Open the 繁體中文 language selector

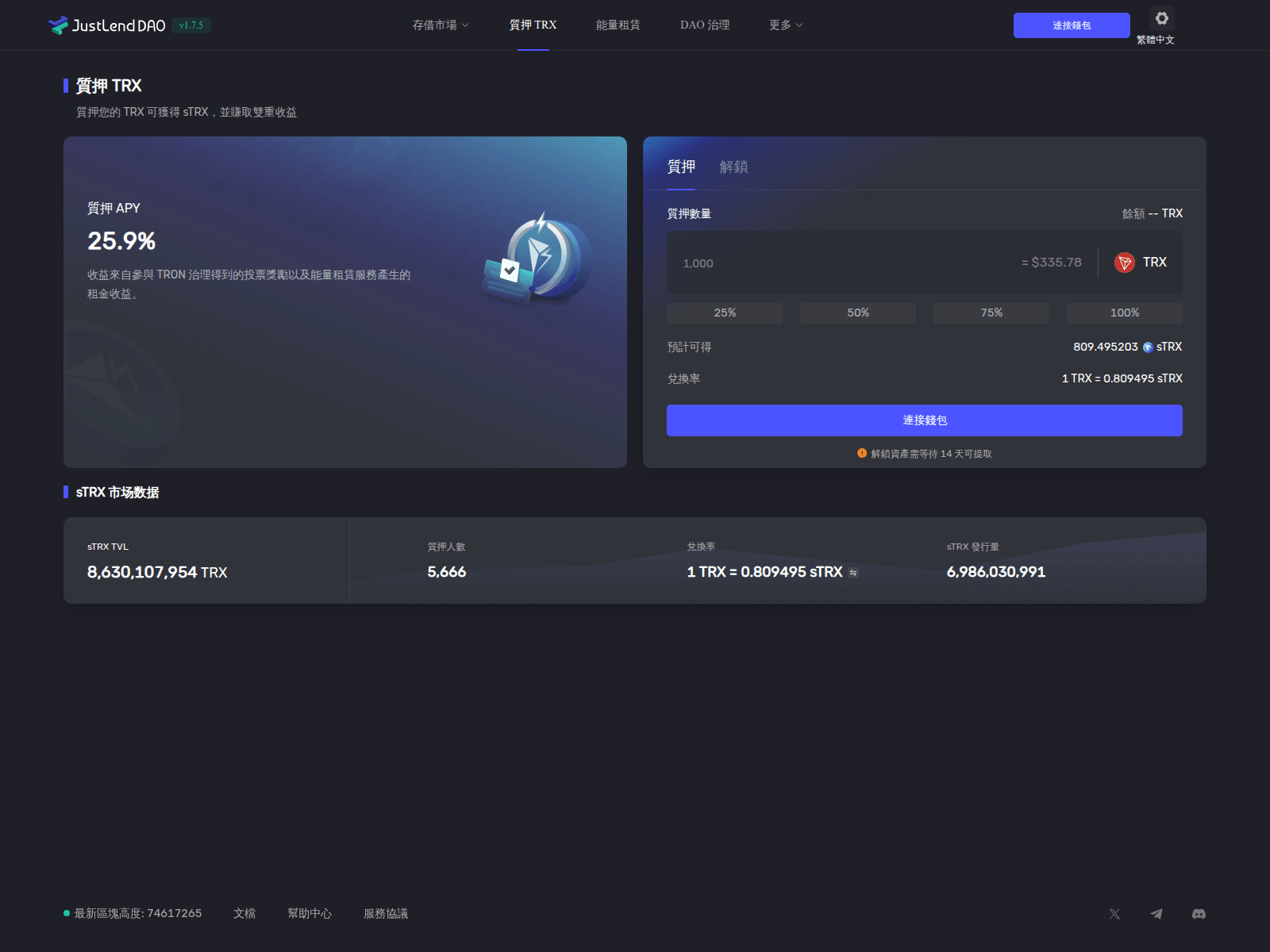tap(1156, 40)
